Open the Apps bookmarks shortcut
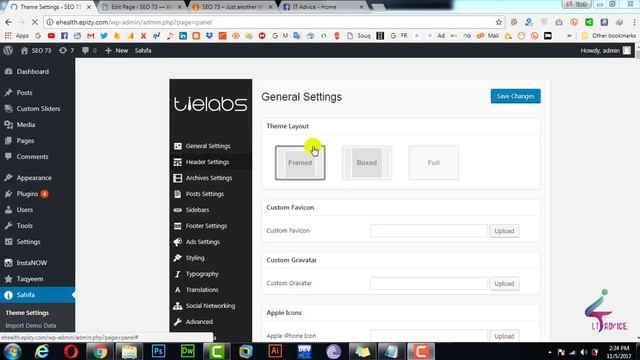This screenshot has height=360, width=640. click(x=17, y=36)
